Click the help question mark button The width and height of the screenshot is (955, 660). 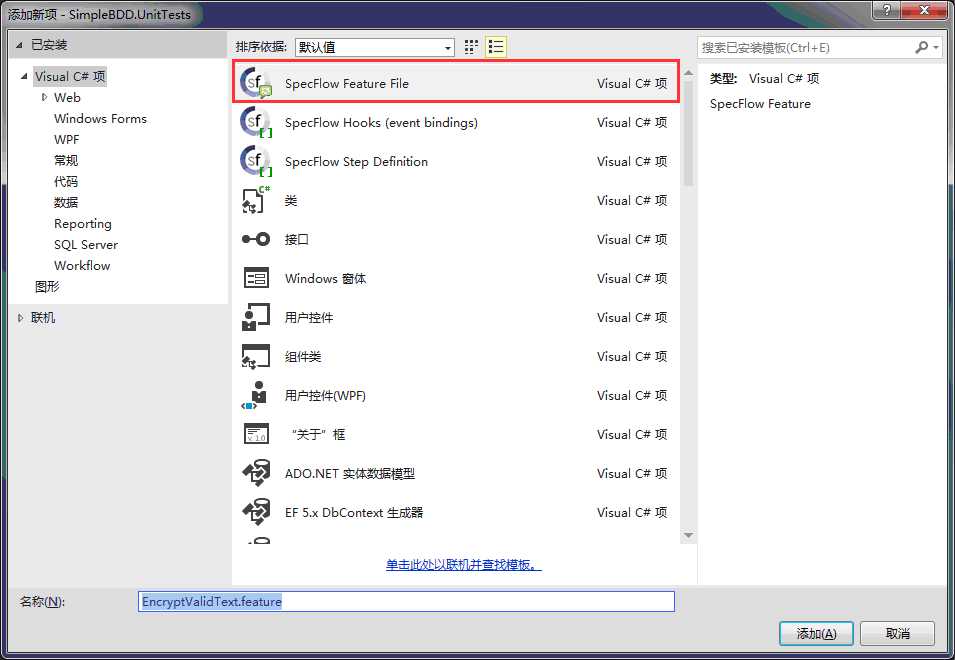[887, 10]
